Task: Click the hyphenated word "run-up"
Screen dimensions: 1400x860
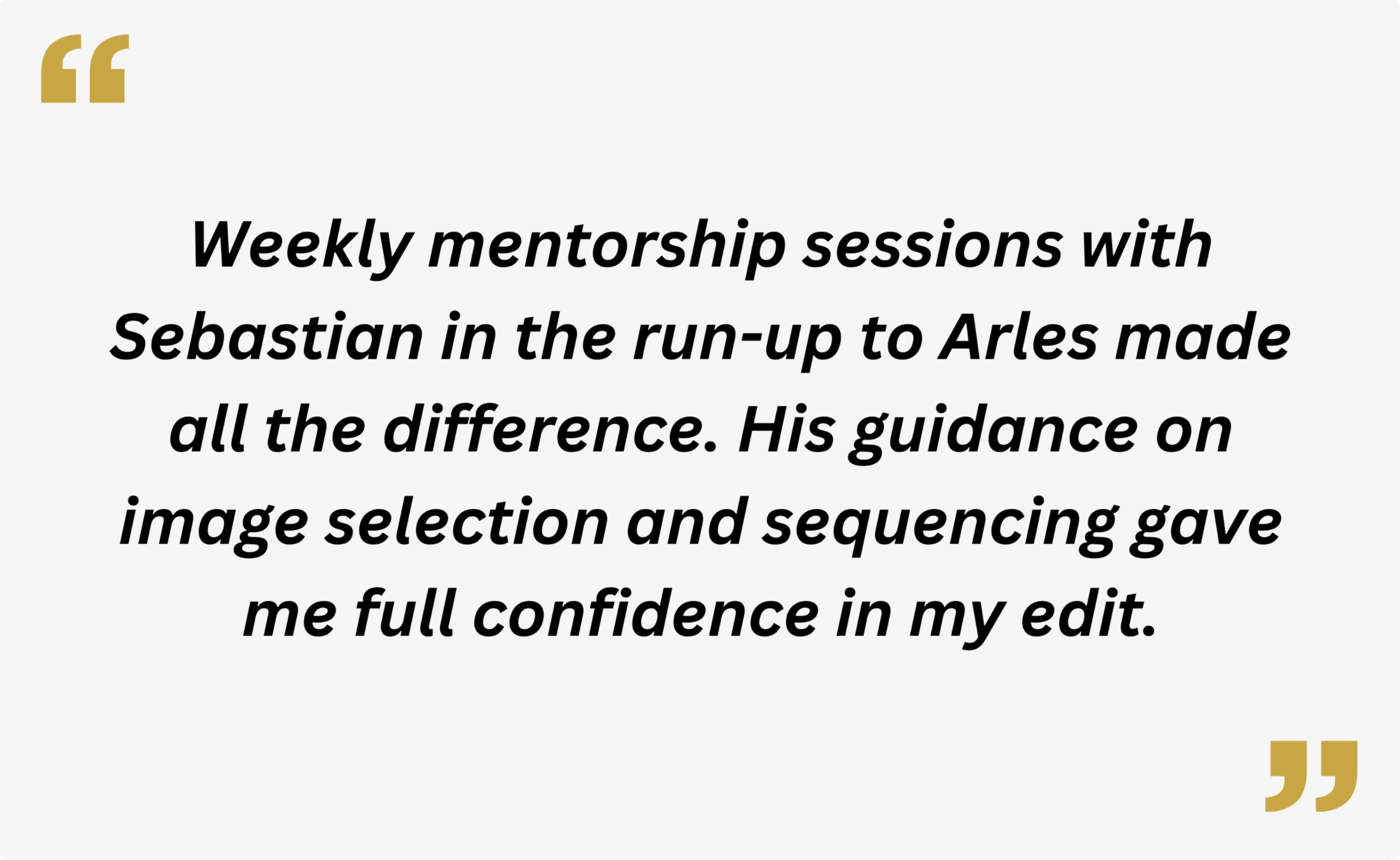Action: click(737, 342)
